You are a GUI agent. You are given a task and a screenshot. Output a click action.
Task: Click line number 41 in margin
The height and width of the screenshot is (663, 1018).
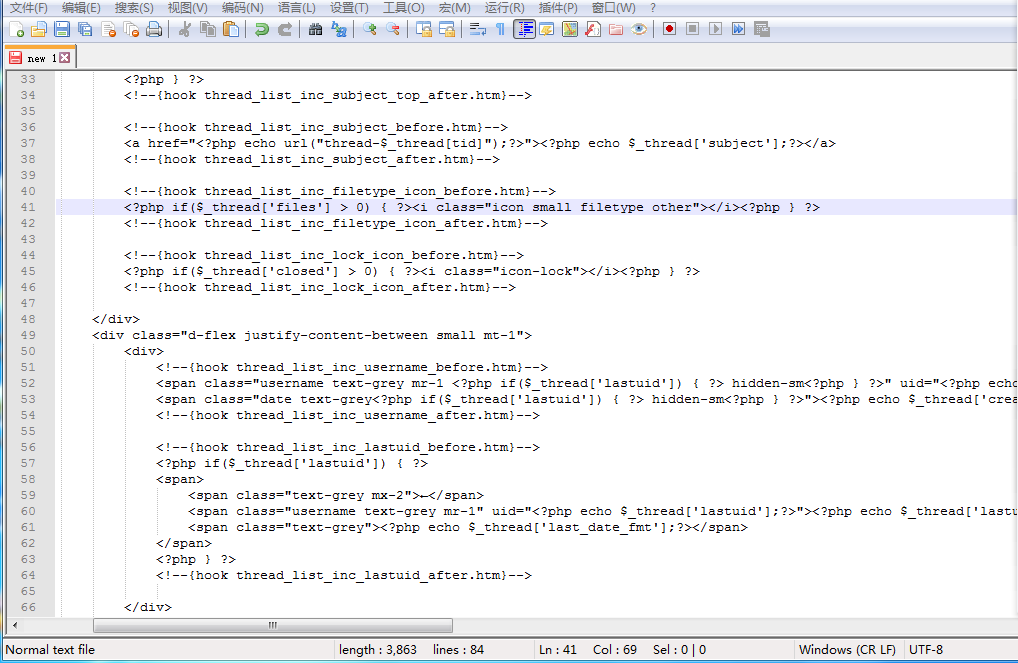(x=28, y=207)
